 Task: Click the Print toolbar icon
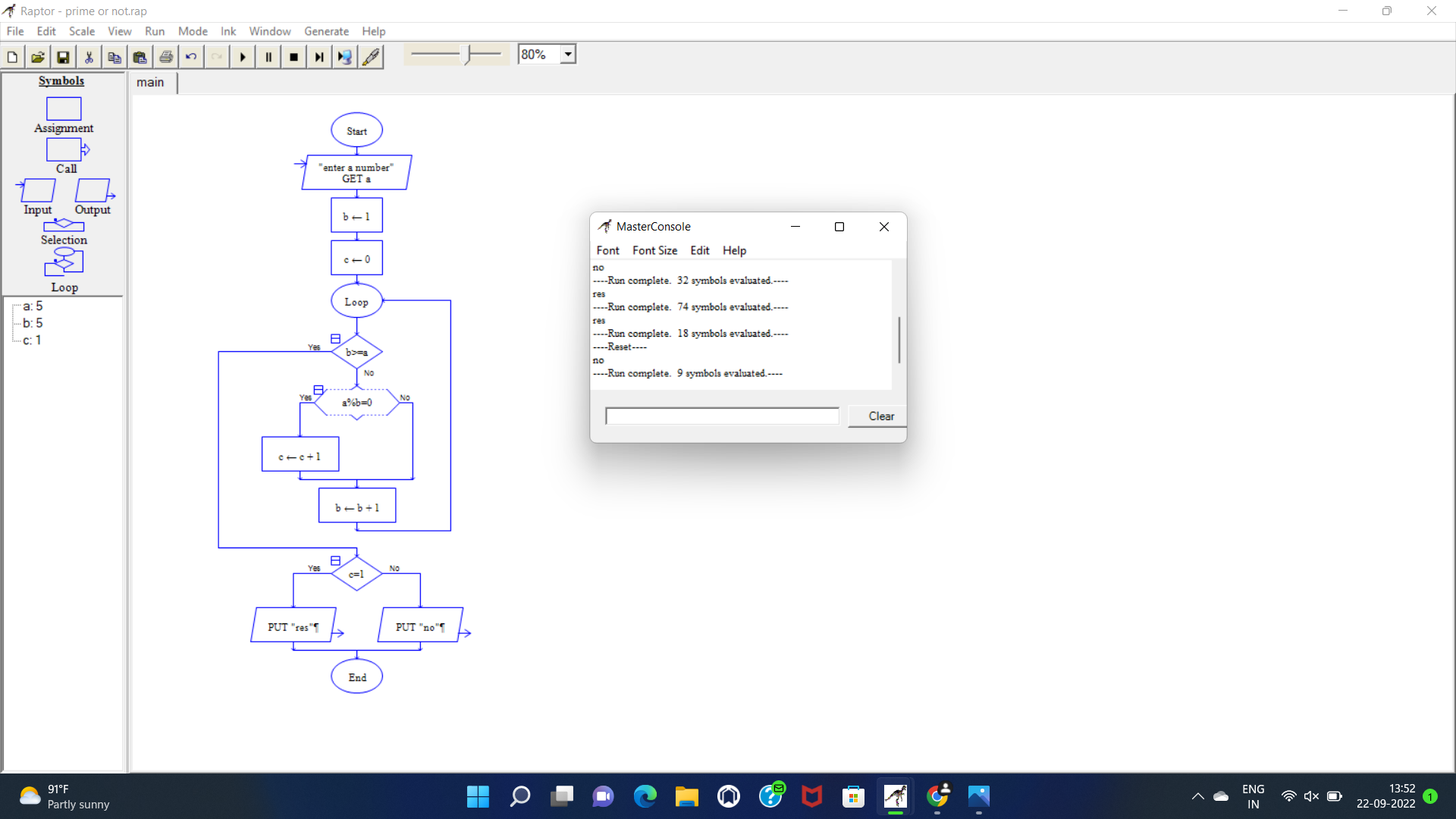click(x=166, y=57)
